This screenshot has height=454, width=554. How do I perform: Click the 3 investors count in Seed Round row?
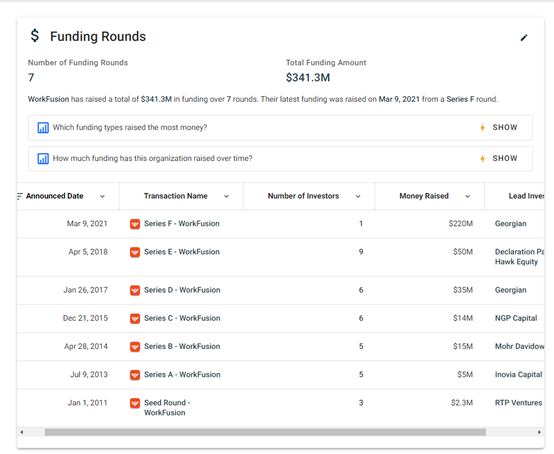click(x=361, y=403)
